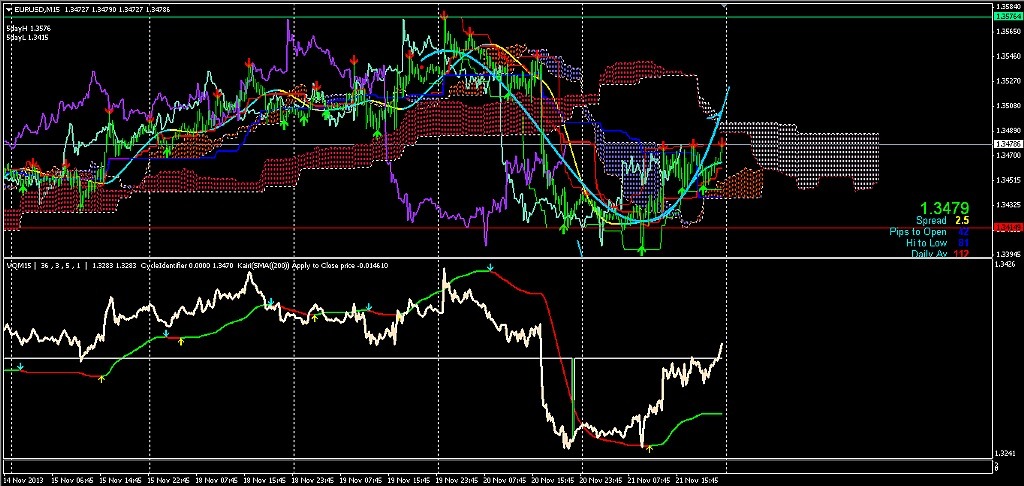Click the 1.35460 price axis label
1024x486 pixels.
point(1007,56)
